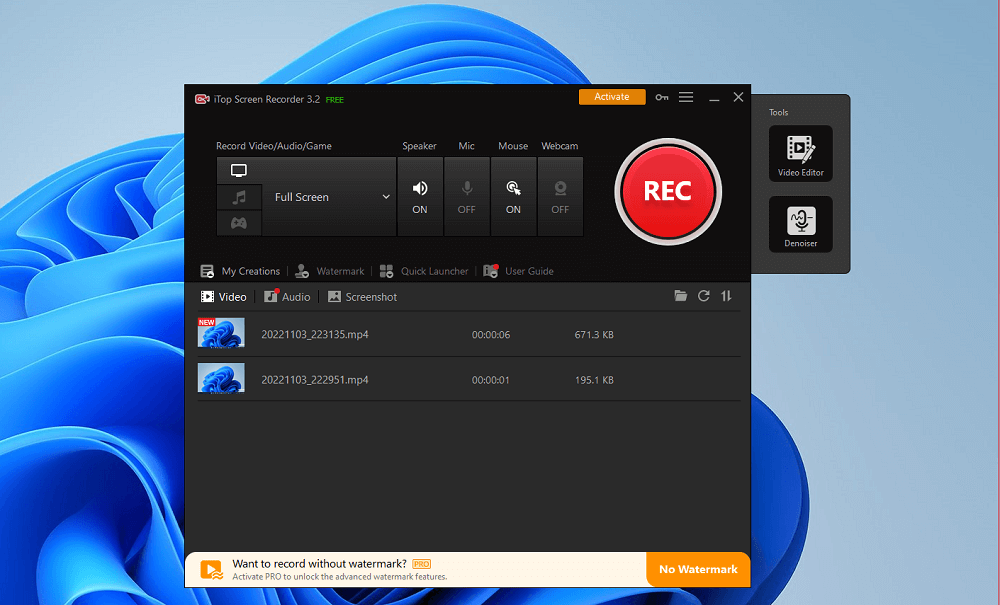Switch to audio-only recording music note icon
1000x605 pixels.
239,197
